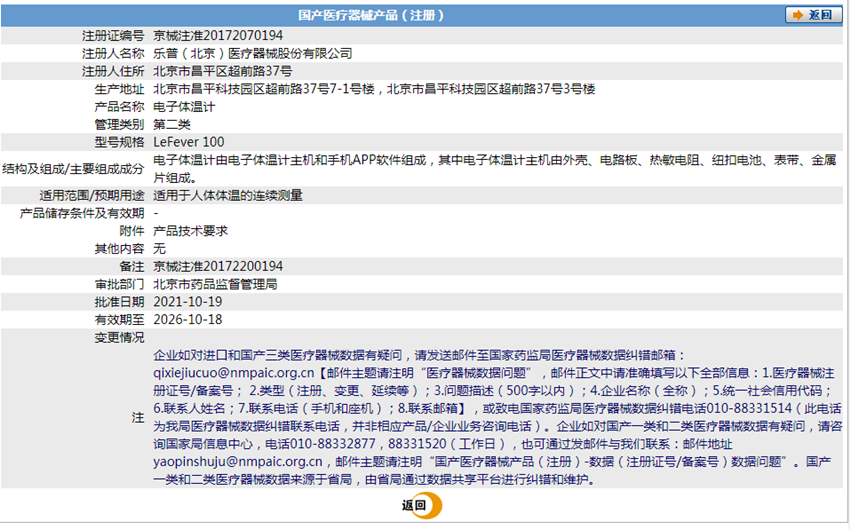Screen dimensions: 850x529
Task: Click registrant name 乐普（北京）医疗器械股份有限公司
Action: (253, 54)
